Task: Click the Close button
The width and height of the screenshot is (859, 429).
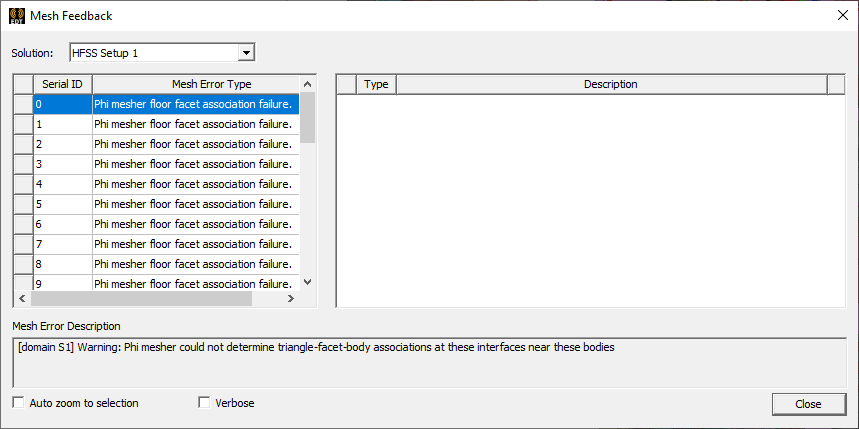Action: pos(808,404)
